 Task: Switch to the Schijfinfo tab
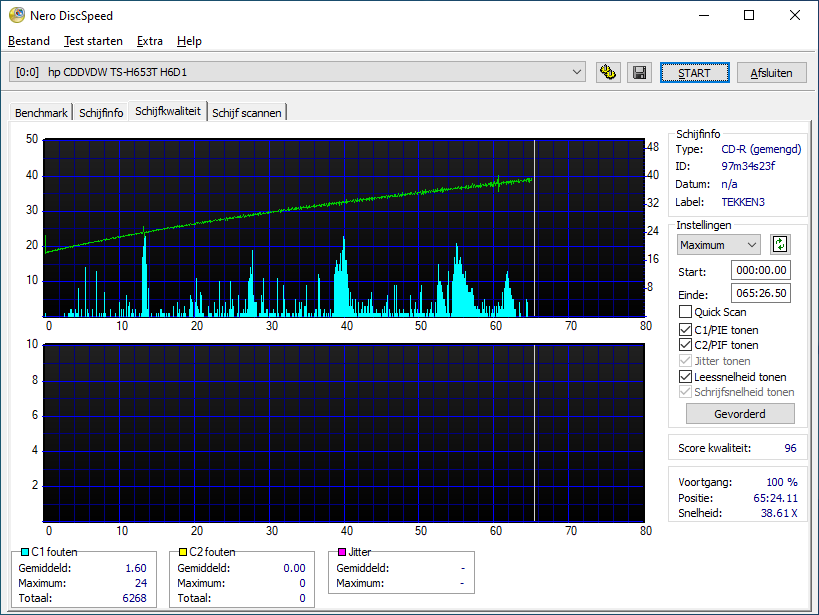(101, 112)
